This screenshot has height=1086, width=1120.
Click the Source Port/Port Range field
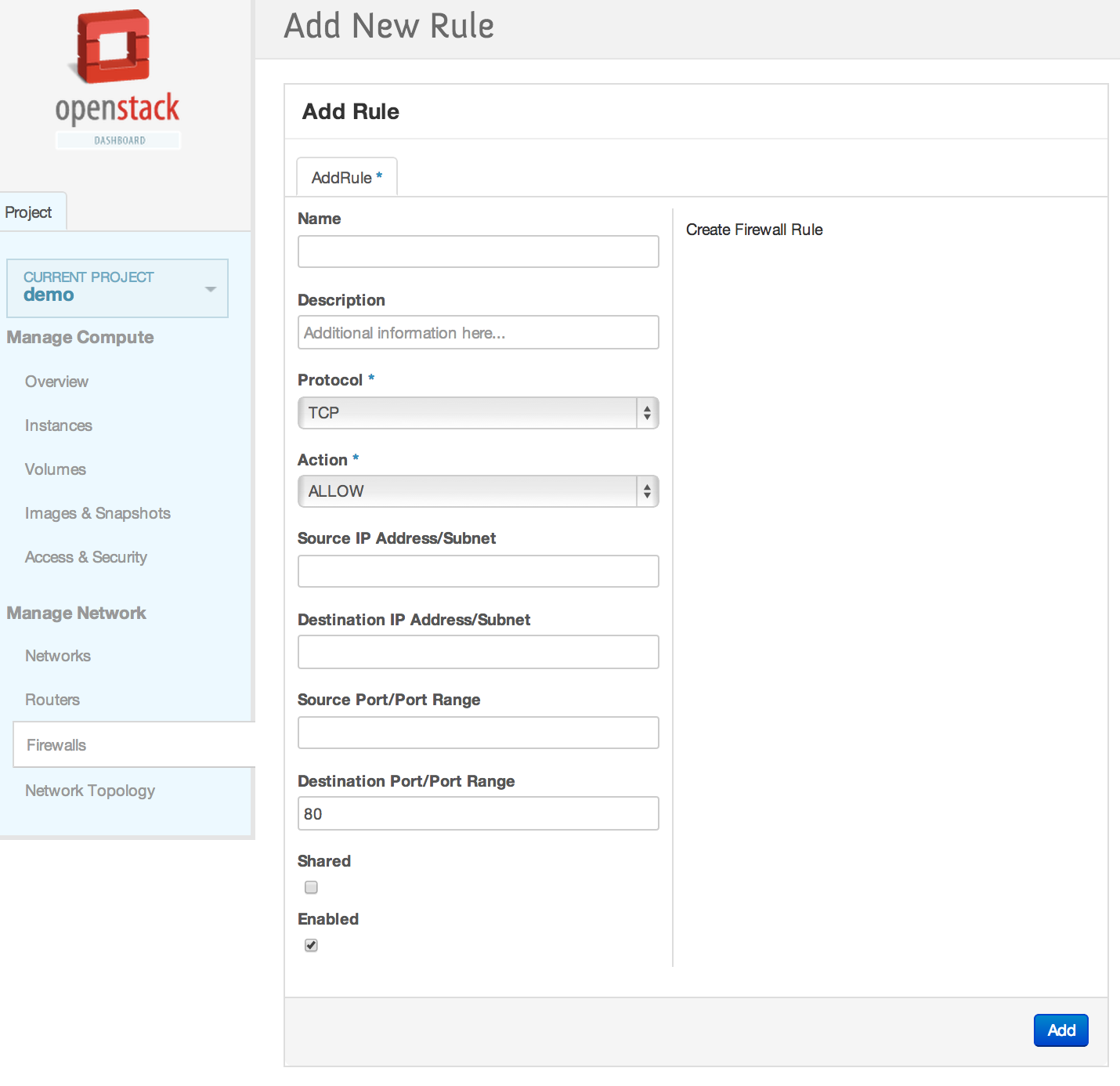(478, 733)
